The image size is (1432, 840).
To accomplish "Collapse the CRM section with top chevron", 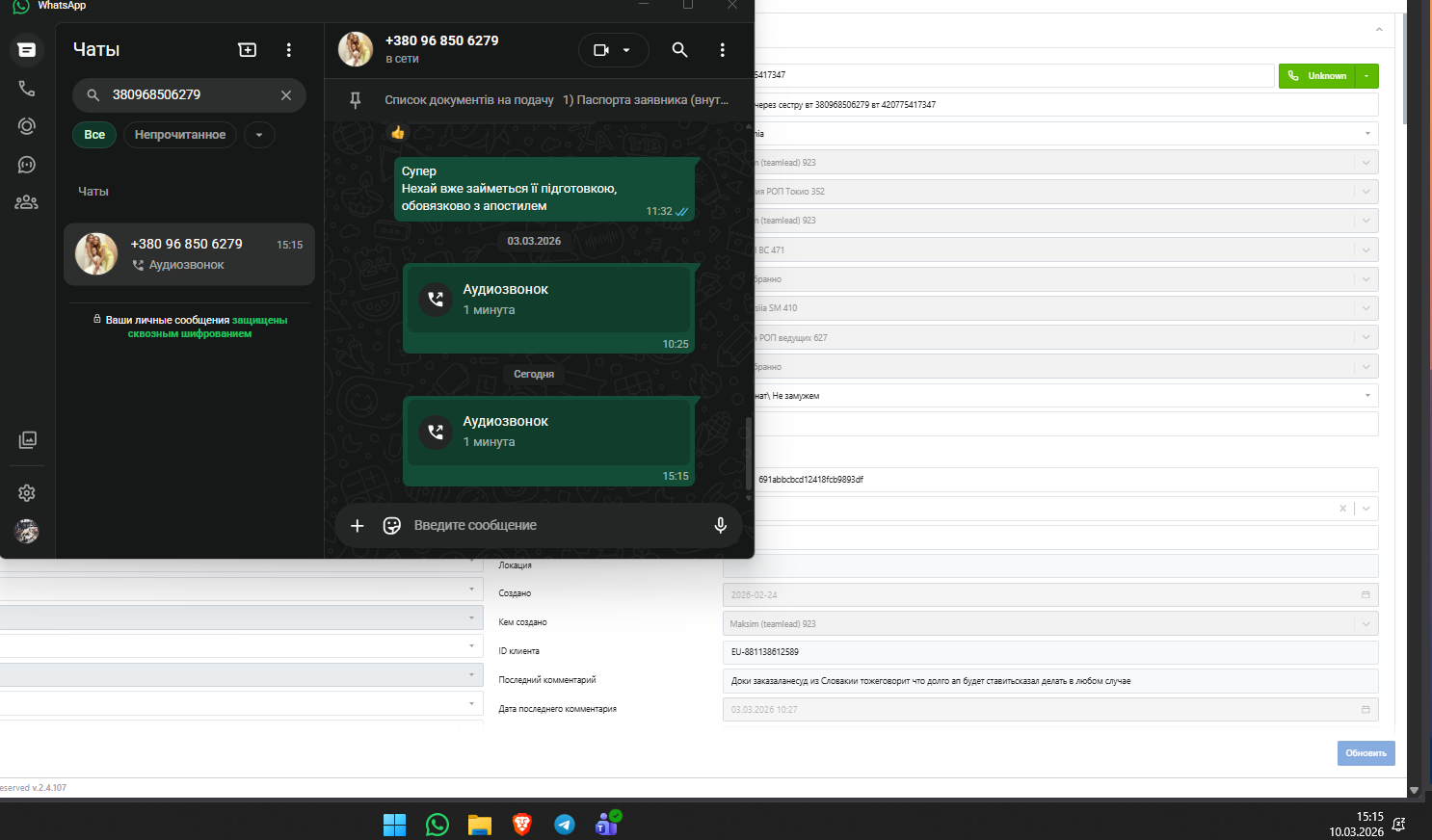I will (x=1379, y=30).
